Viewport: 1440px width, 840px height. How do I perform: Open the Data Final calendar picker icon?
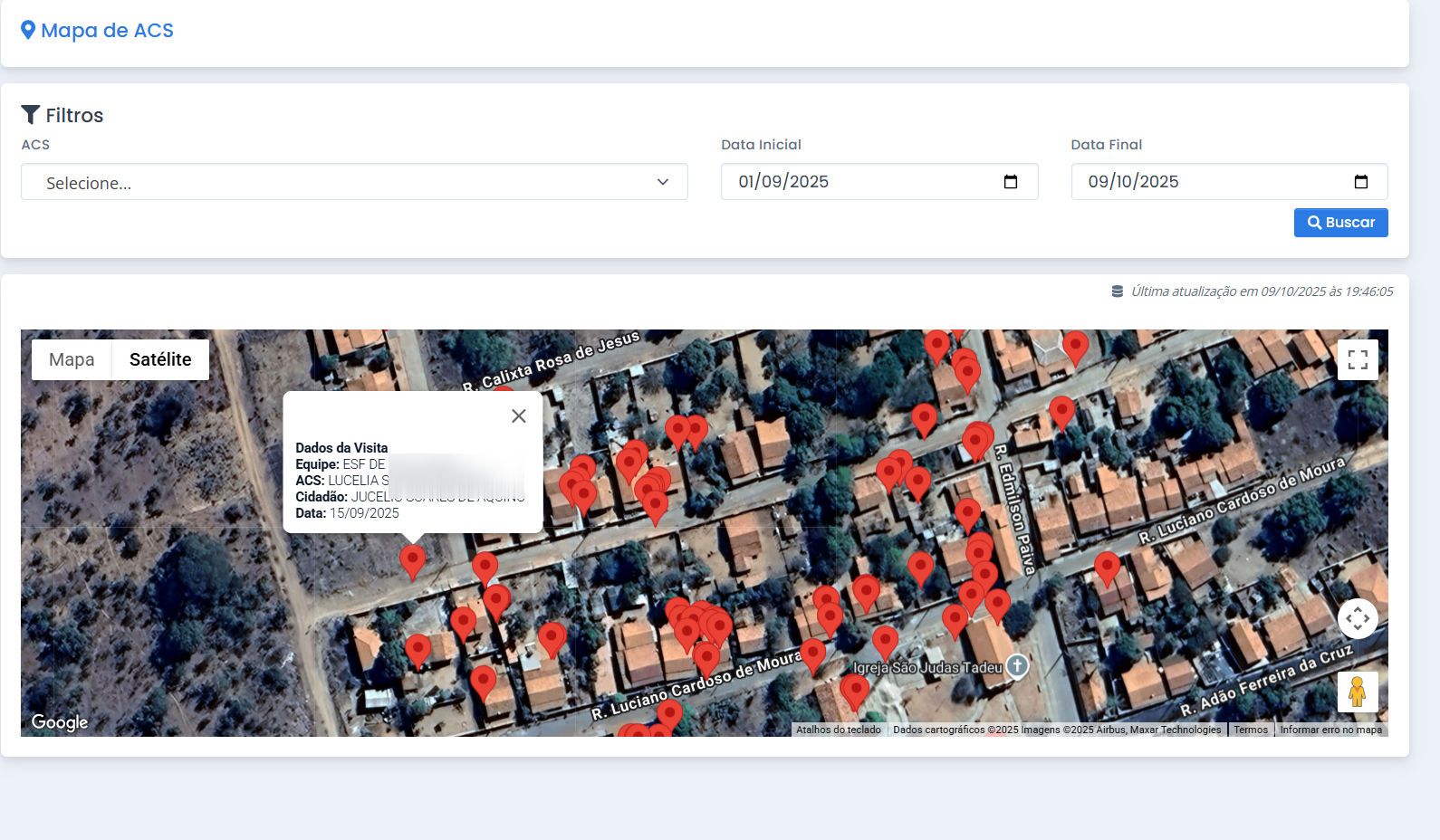(x=1360, y=182)
